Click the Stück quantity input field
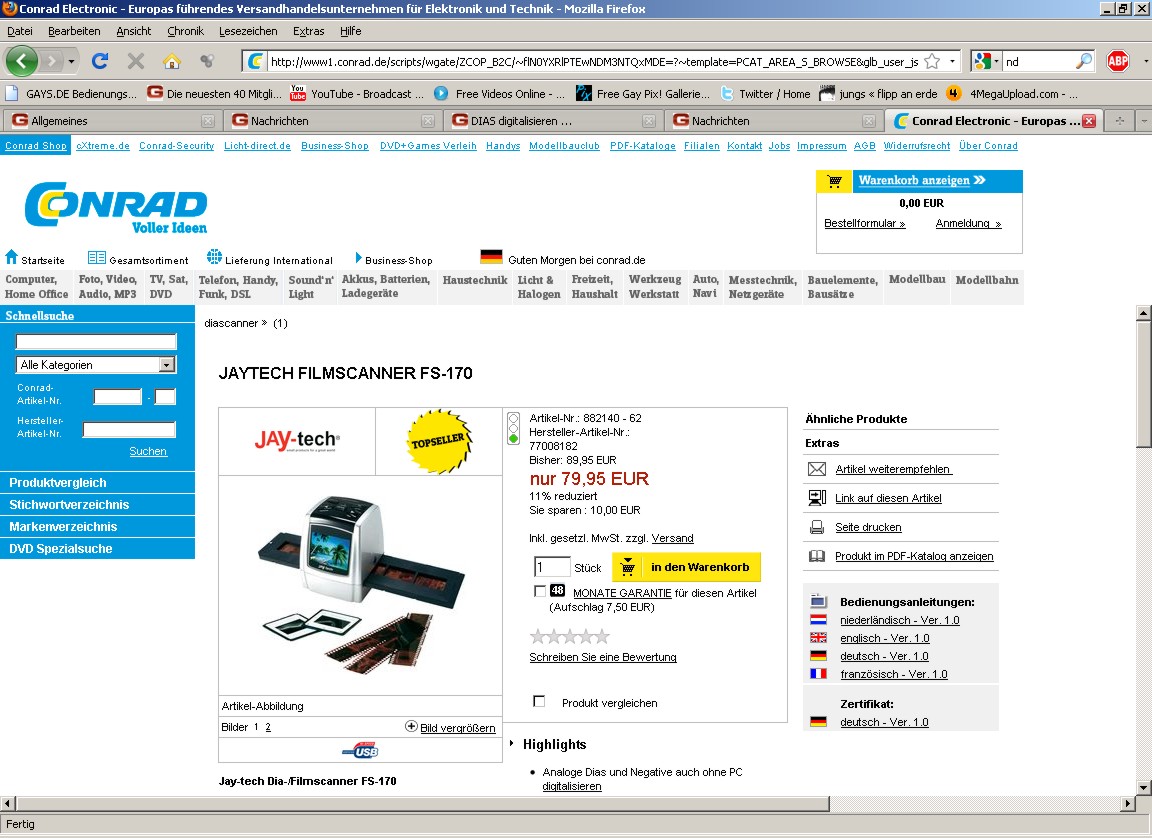 (x=552, y=567)
